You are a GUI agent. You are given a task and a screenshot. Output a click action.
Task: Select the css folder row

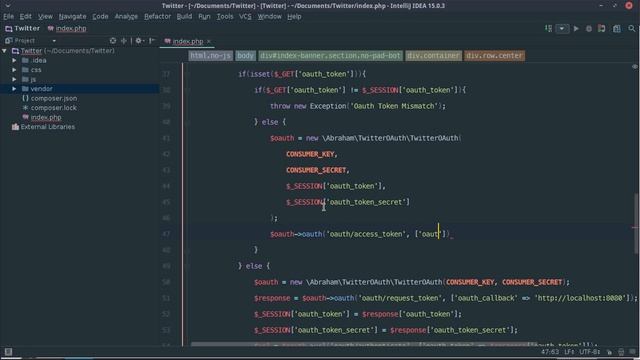tap(80, 70)
